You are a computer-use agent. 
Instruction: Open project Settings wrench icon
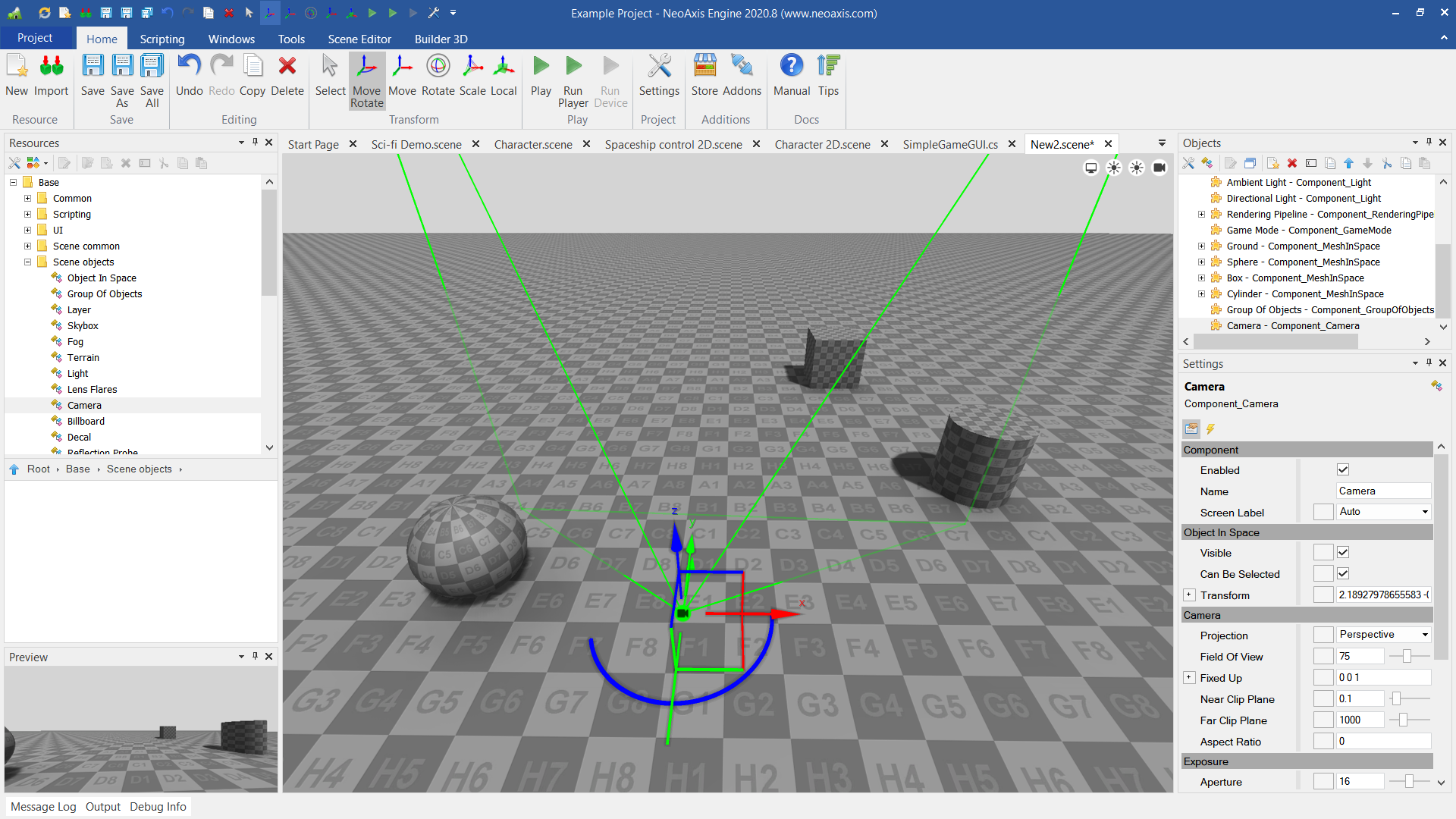(x=658, y=76)
